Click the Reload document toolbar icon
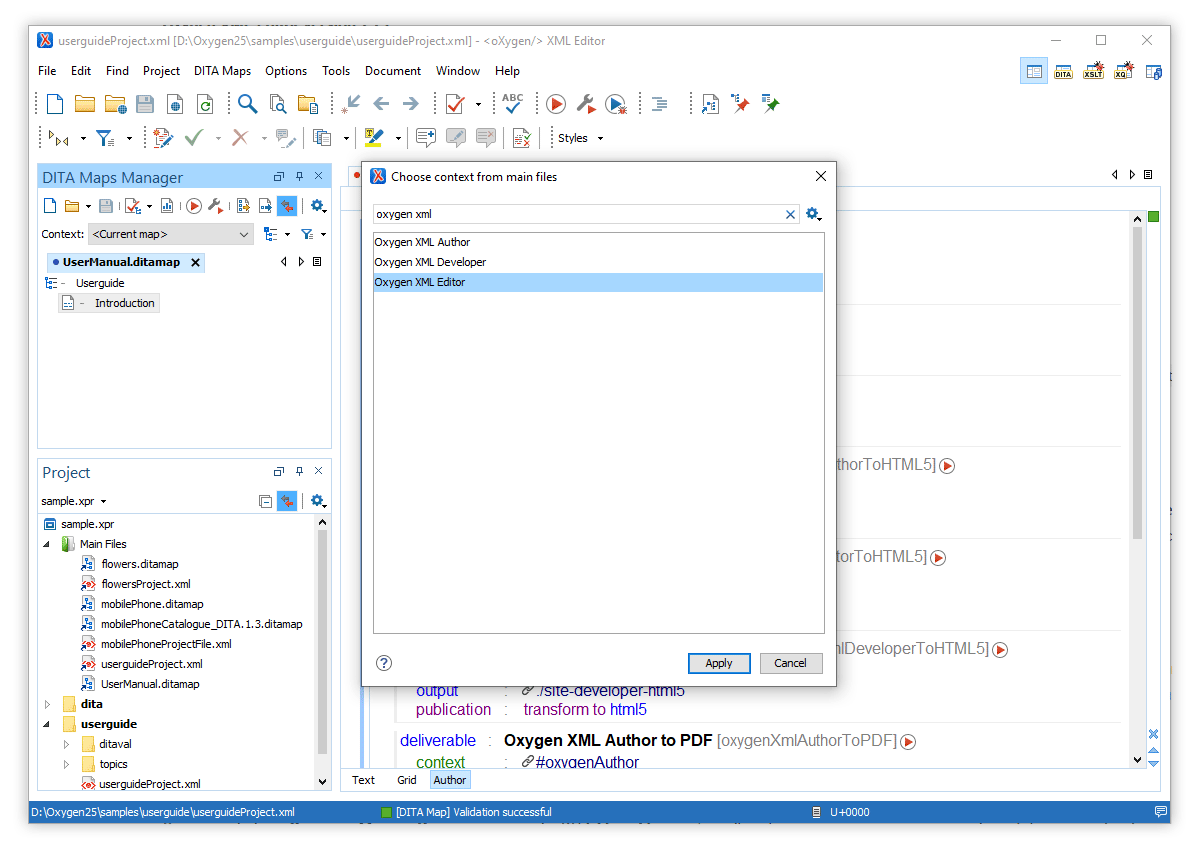This screenshot has height=850, width=1200. pos(205,104)
